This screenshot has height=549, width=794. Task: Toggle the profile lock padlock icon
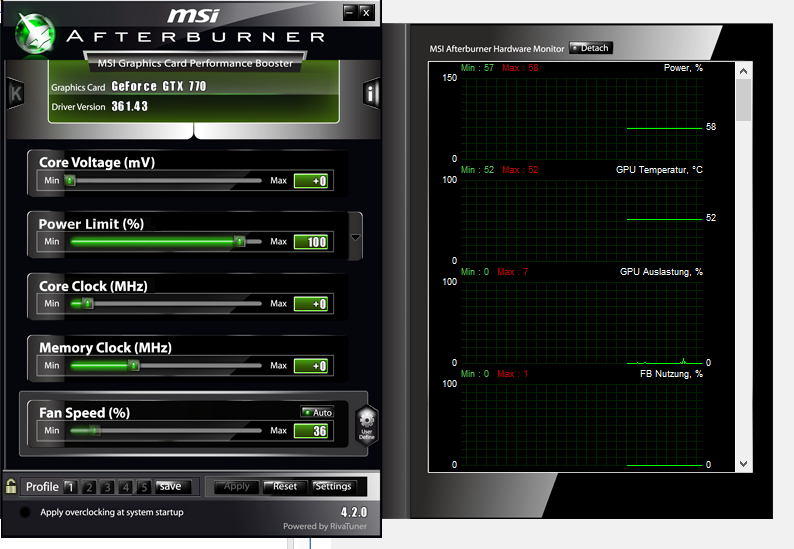11,486
